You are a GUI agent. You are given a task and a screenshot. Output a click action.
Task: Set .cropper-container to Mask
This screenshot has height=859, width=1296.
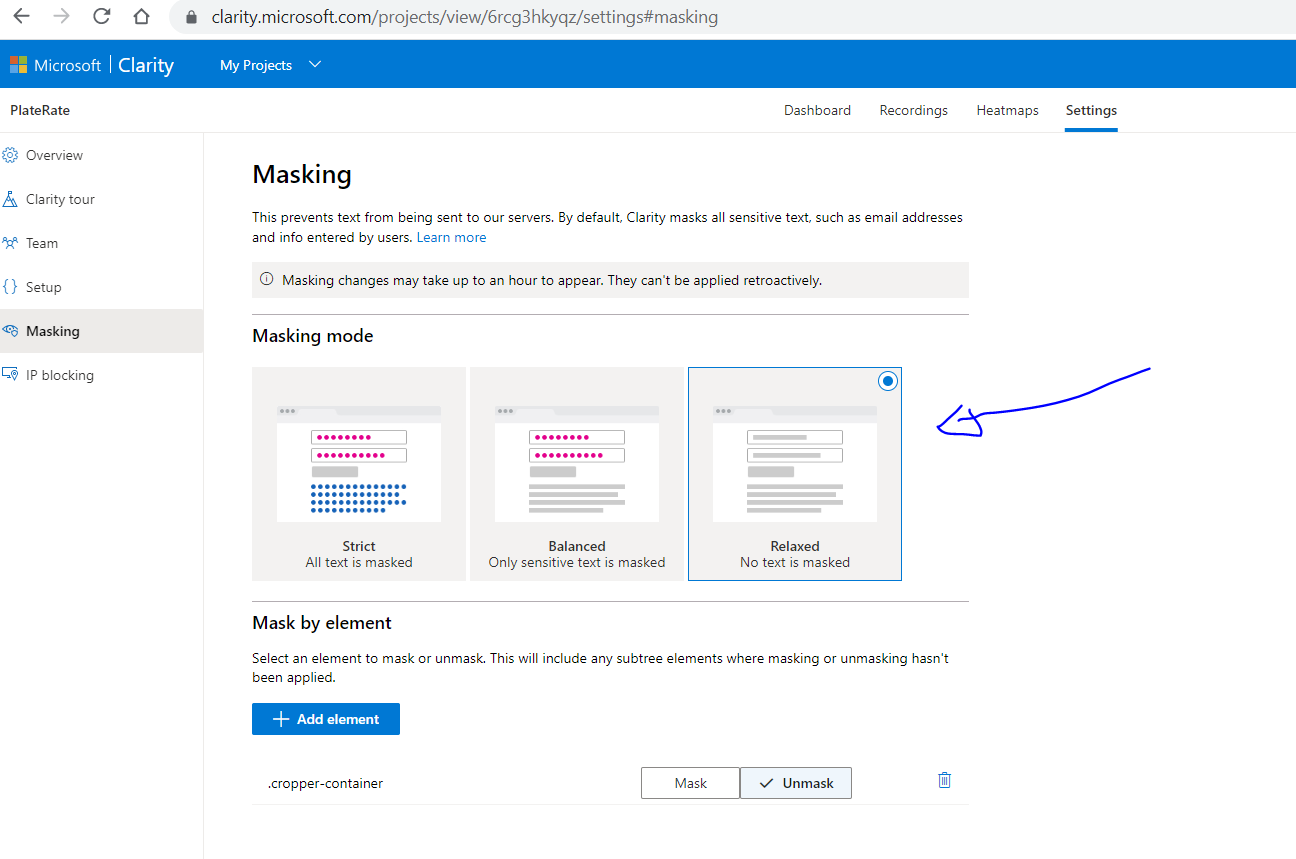690,782
